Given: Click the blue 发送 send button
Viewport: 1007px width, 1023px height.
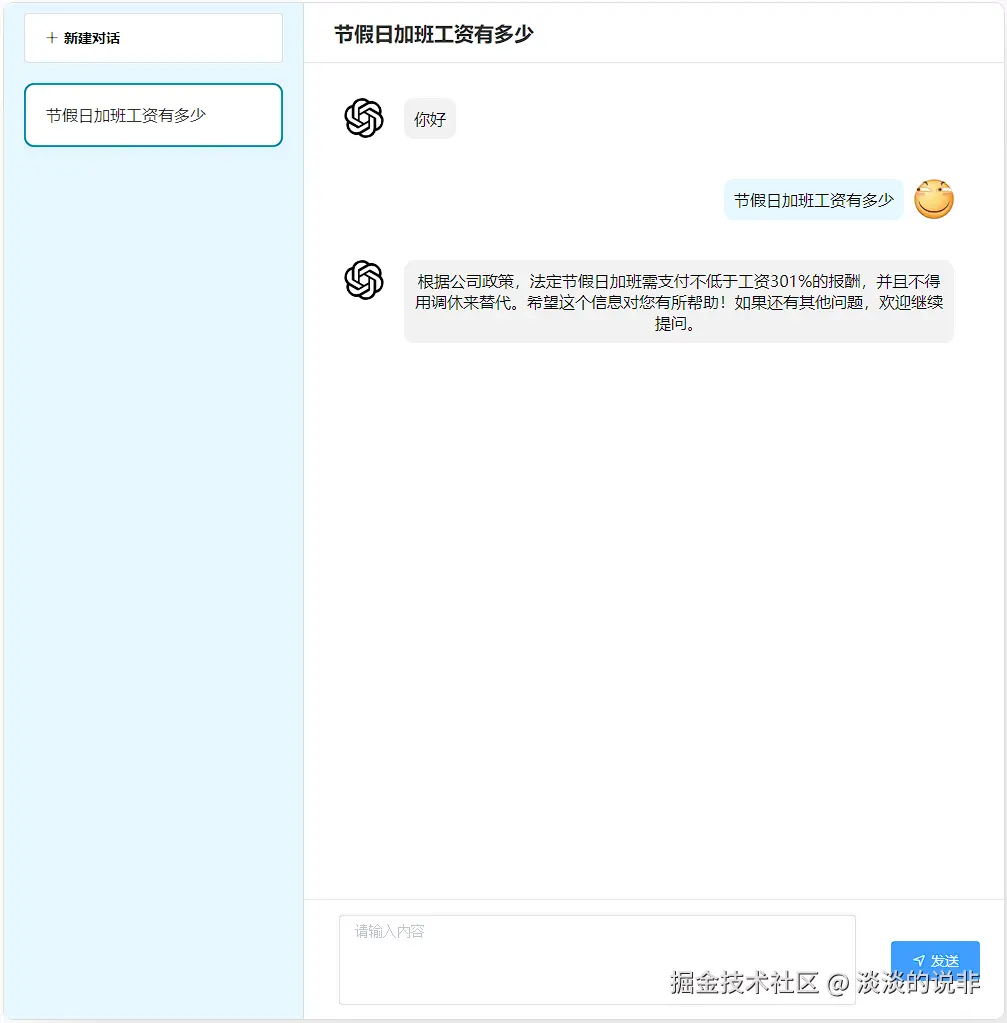Looking at the screenshot, I should (935, 961).
